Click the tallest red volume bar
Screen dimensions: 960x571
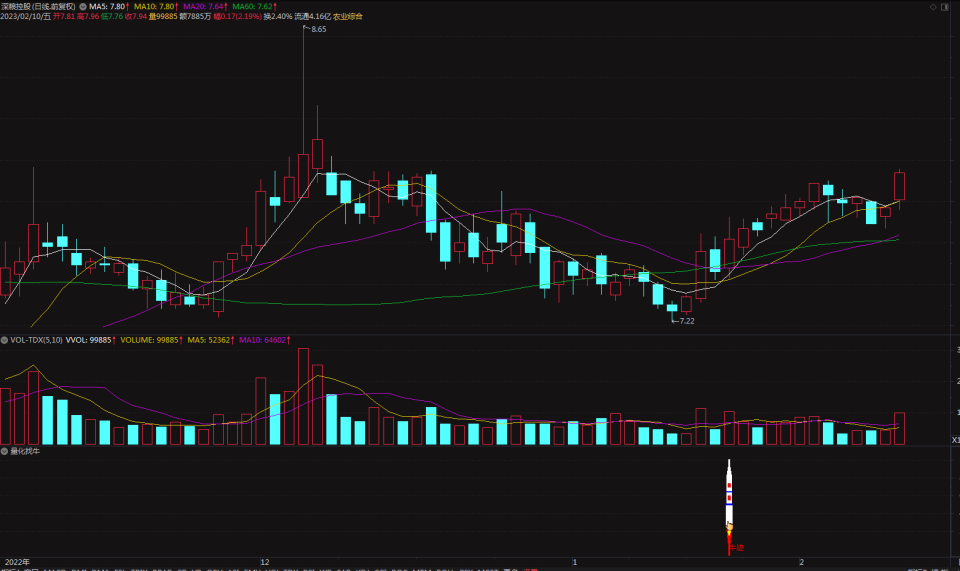click(303, 396)
